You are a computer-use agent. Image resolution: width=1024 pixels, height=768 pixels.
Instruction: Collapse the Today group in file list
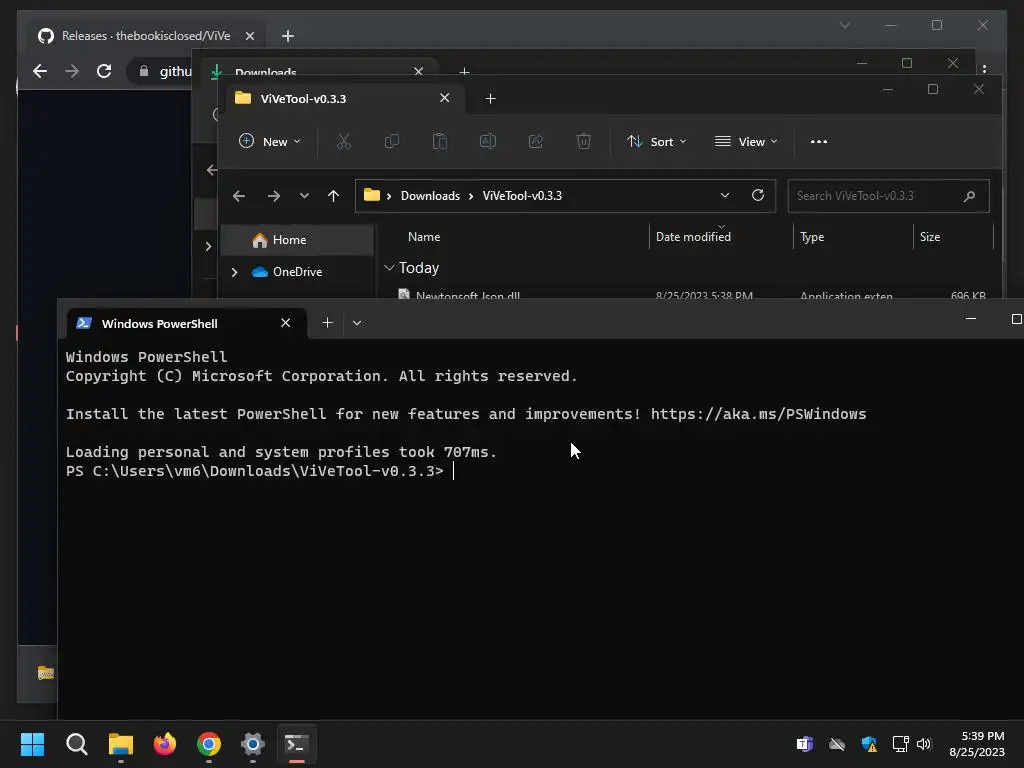[389, 268]
